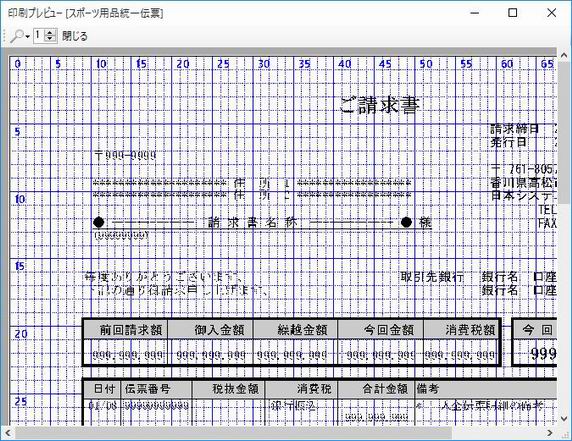Click the 伝票番号 column header
The width and height of the screenshot is (572, 441).
(x=156, y=389)
